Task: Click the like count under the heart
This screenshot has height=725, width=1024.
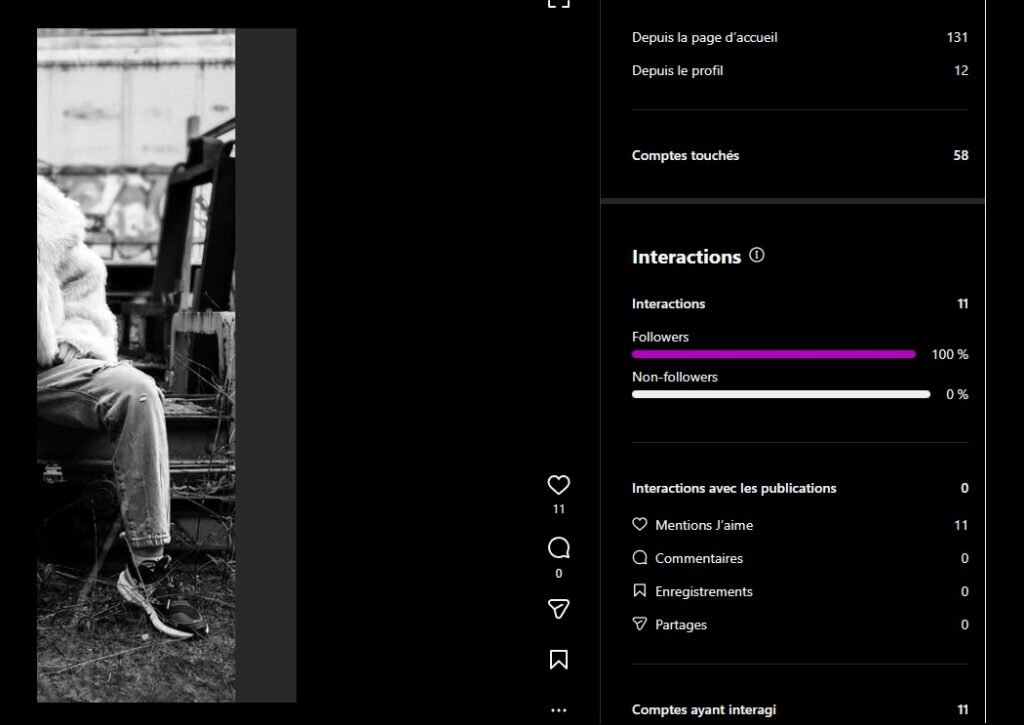Action: tap(558, 509)
